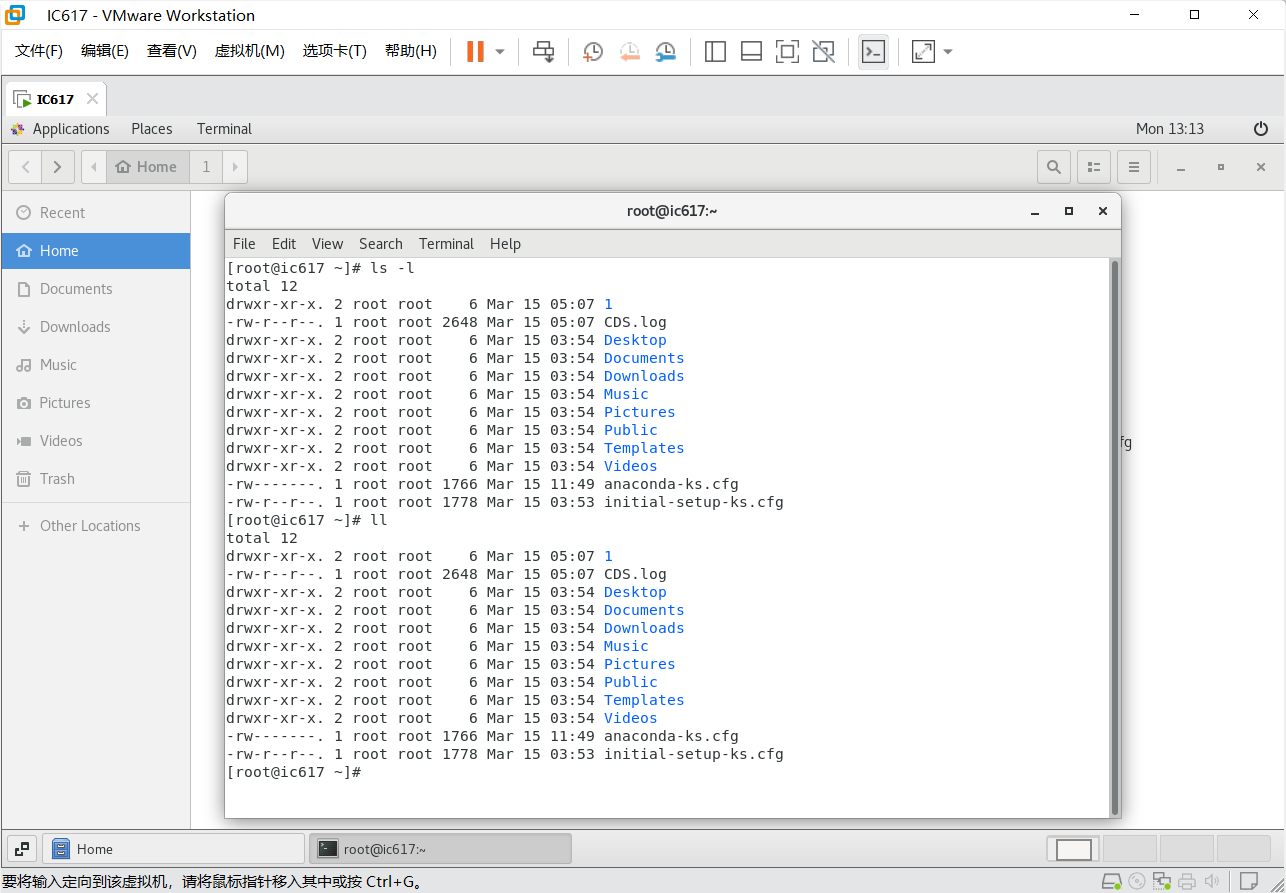Image resolution: width=1286 pixels, height=893 pixels.
Task: Click the hard disk status icon
Action: click(x=1111, y=882)
